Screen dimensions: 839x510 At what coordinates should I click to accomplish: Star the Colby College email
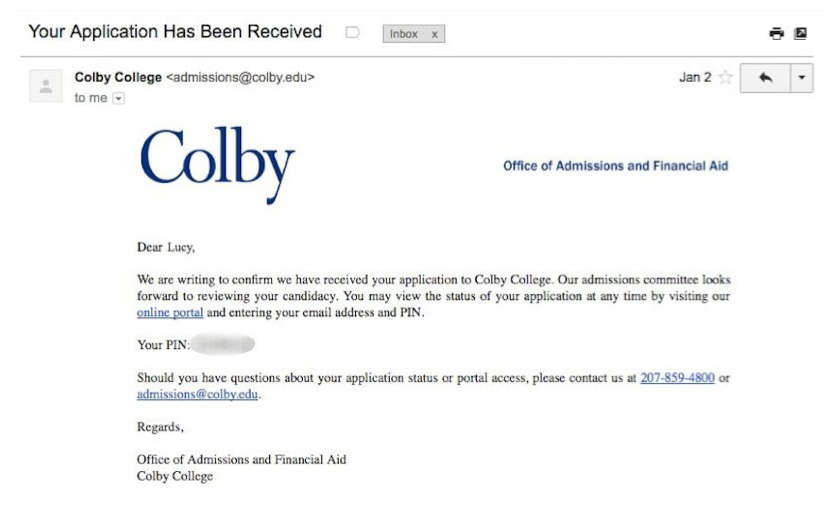726,78
